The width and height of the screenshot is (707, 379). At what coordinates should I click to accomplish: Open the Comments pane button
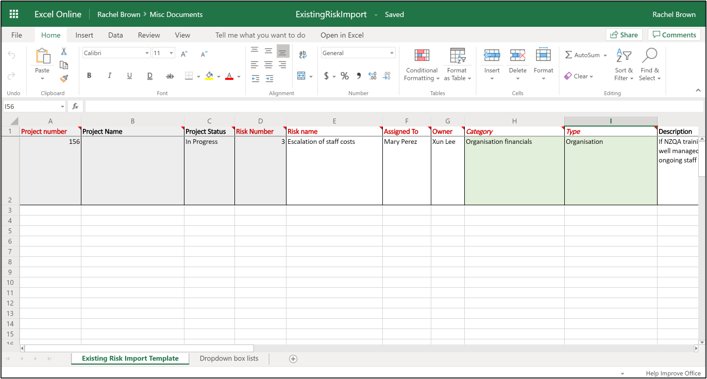[675, 35]
